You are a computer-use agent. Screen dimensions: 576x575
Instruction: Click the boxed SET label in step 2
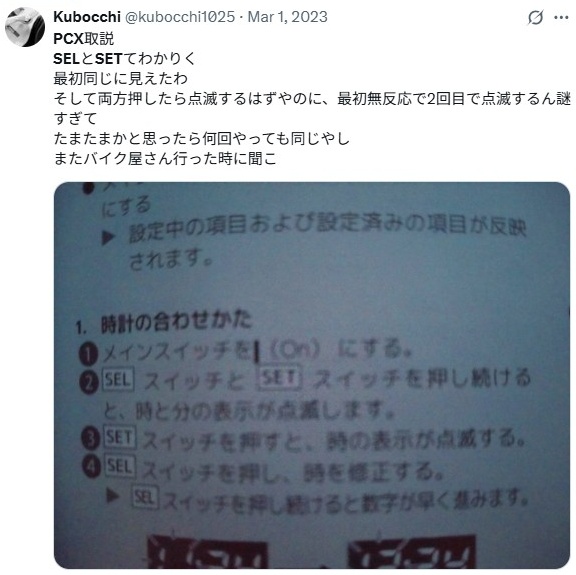[279, 377]
